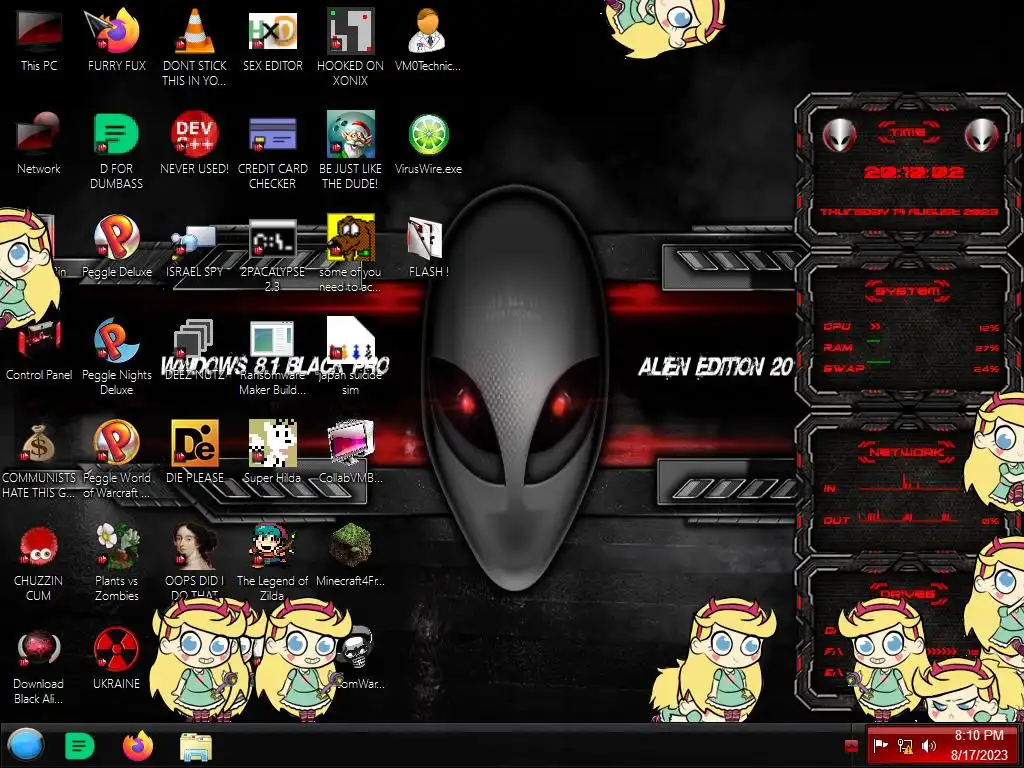Image resolution: width=1024 pixels, height=768 pixels.
Task: Select the Minecraft4Fr grass block icon
Action: pyautogui.click(x=350, y=546)
